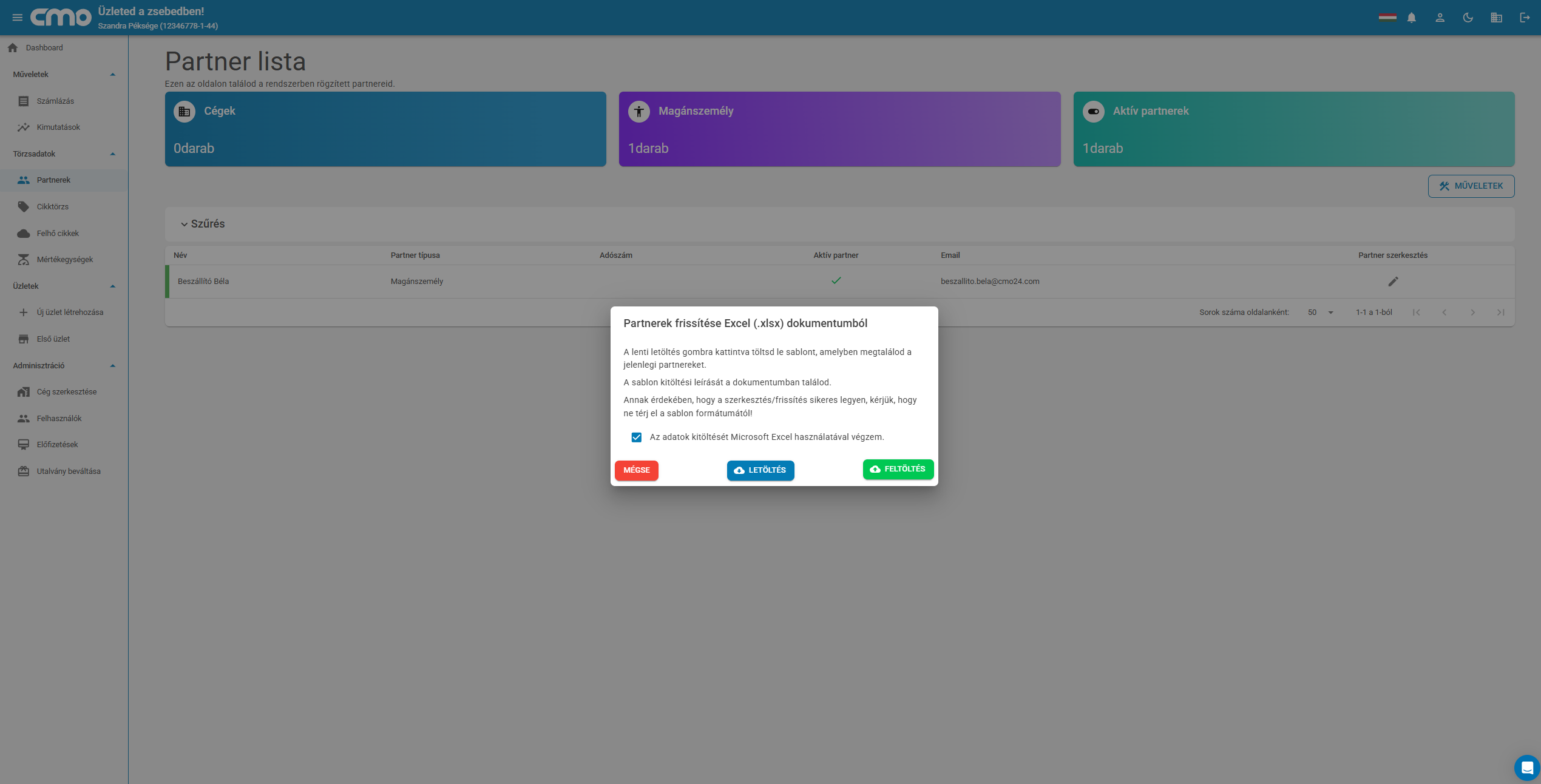Go to next page of table
Screen dimensions: 1541x784
point(1472,313)
